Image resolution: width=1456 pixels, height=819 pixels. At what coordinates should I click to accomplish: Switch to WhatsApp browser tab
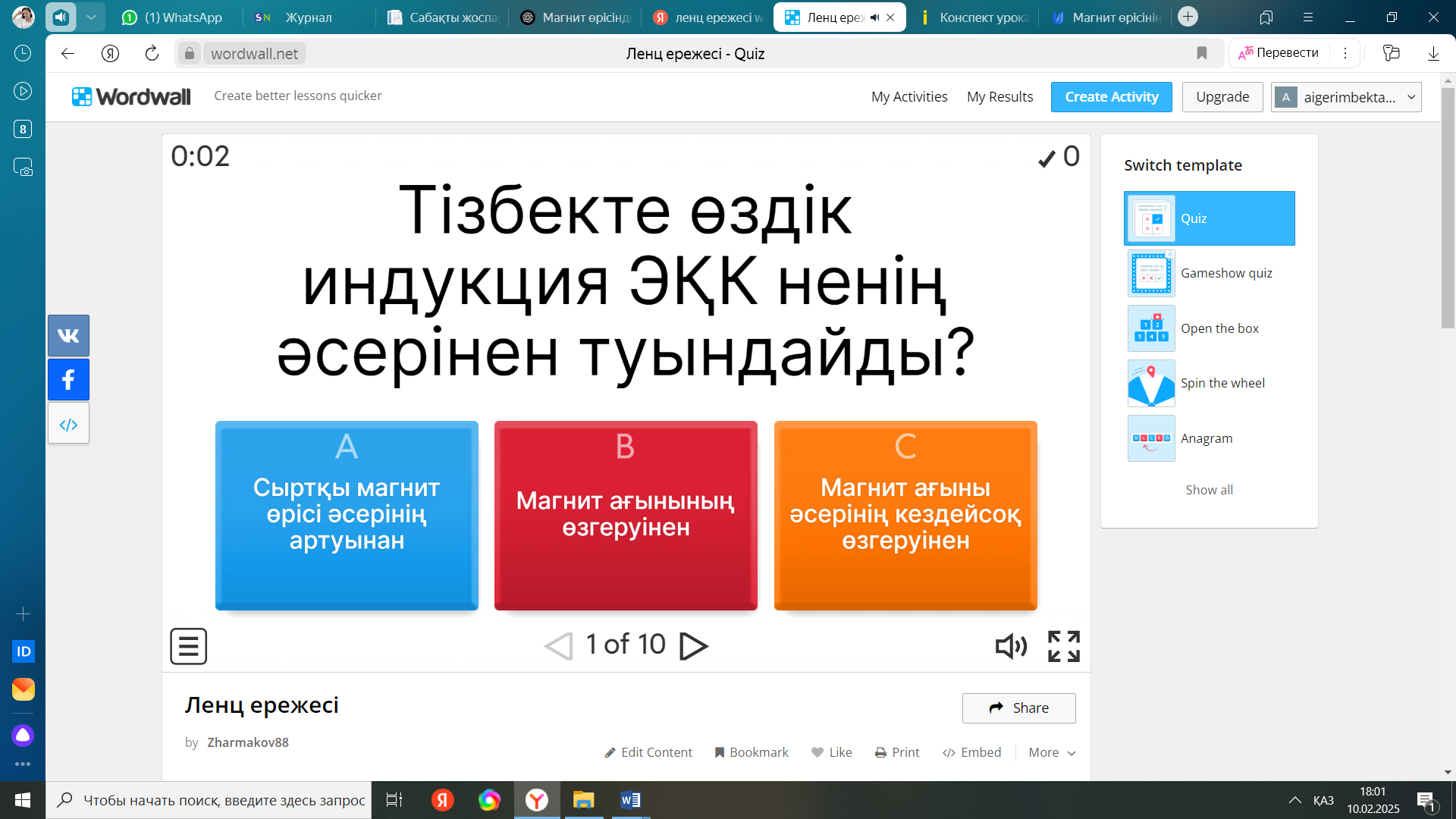174,17
